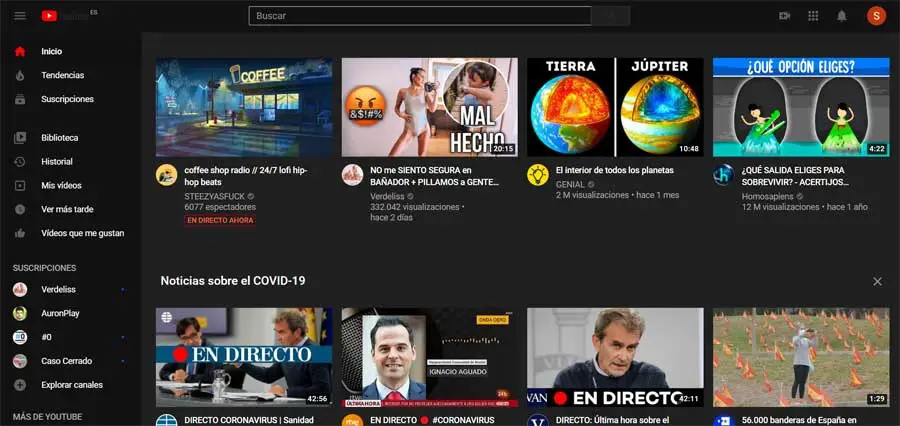Play the 42:56 EN DIRECTO news thumbnail
Viewport: 900px width, 426px height.
tap(244, 357)
